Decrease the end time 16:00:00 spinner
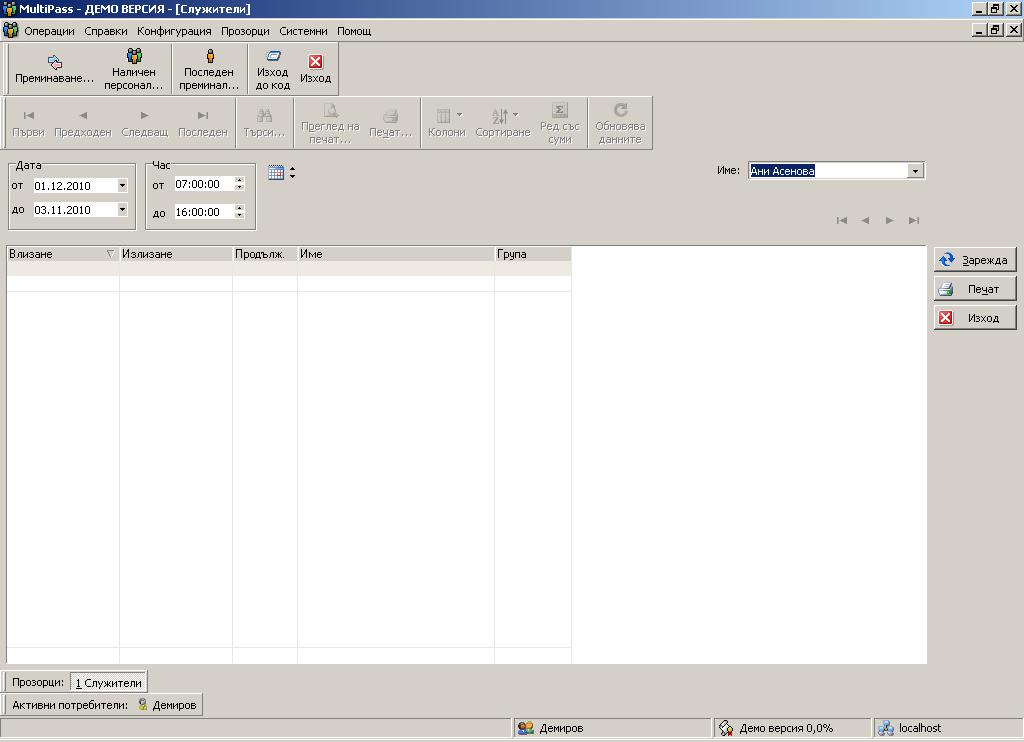The image size is (1024, 742). click(x=238, y=216)
